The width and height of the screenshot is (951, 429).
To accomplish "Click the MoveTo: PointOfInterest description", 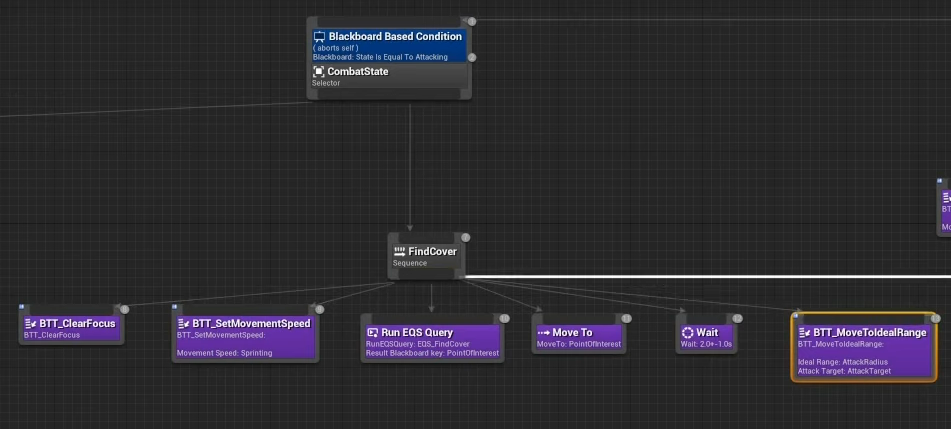I will 579,344.
